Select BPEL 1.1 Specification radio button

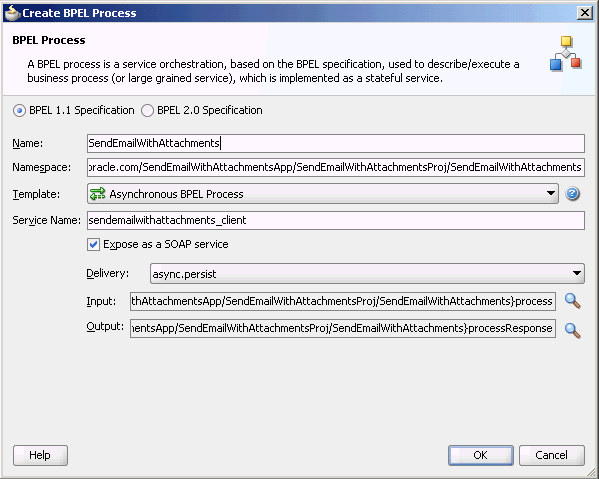(x=19, y=111)
